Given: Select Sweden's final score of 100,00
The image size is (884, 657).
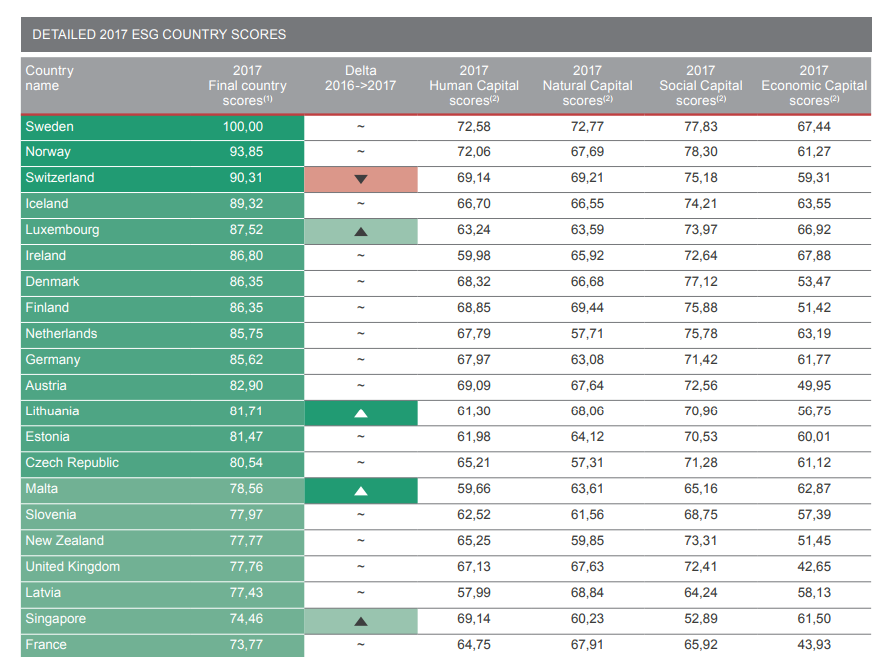Looking at the screenshot, I should [x=243, y=127].
